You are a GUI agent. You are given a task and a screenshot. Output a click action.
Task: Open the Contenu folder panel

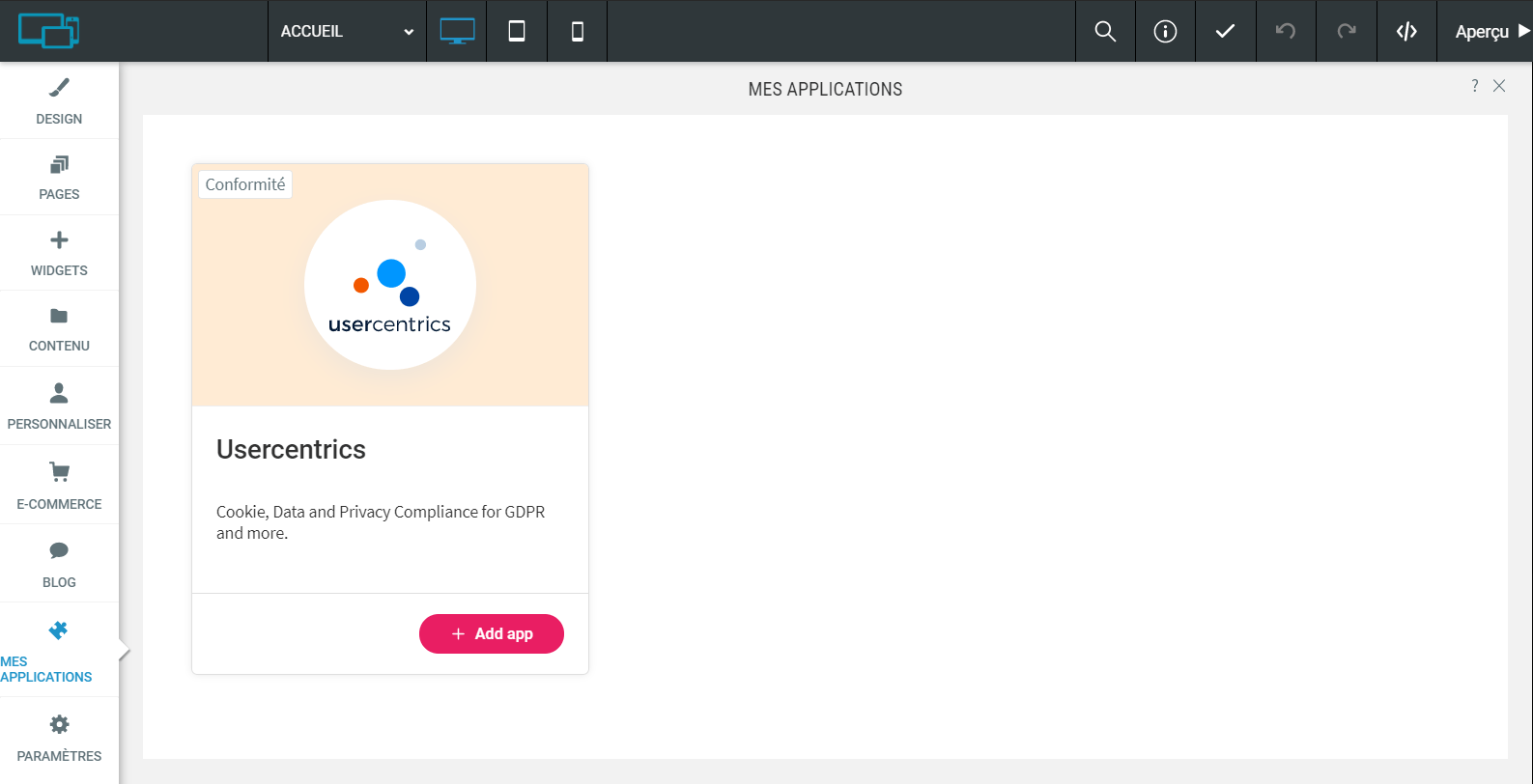point(59,329)
